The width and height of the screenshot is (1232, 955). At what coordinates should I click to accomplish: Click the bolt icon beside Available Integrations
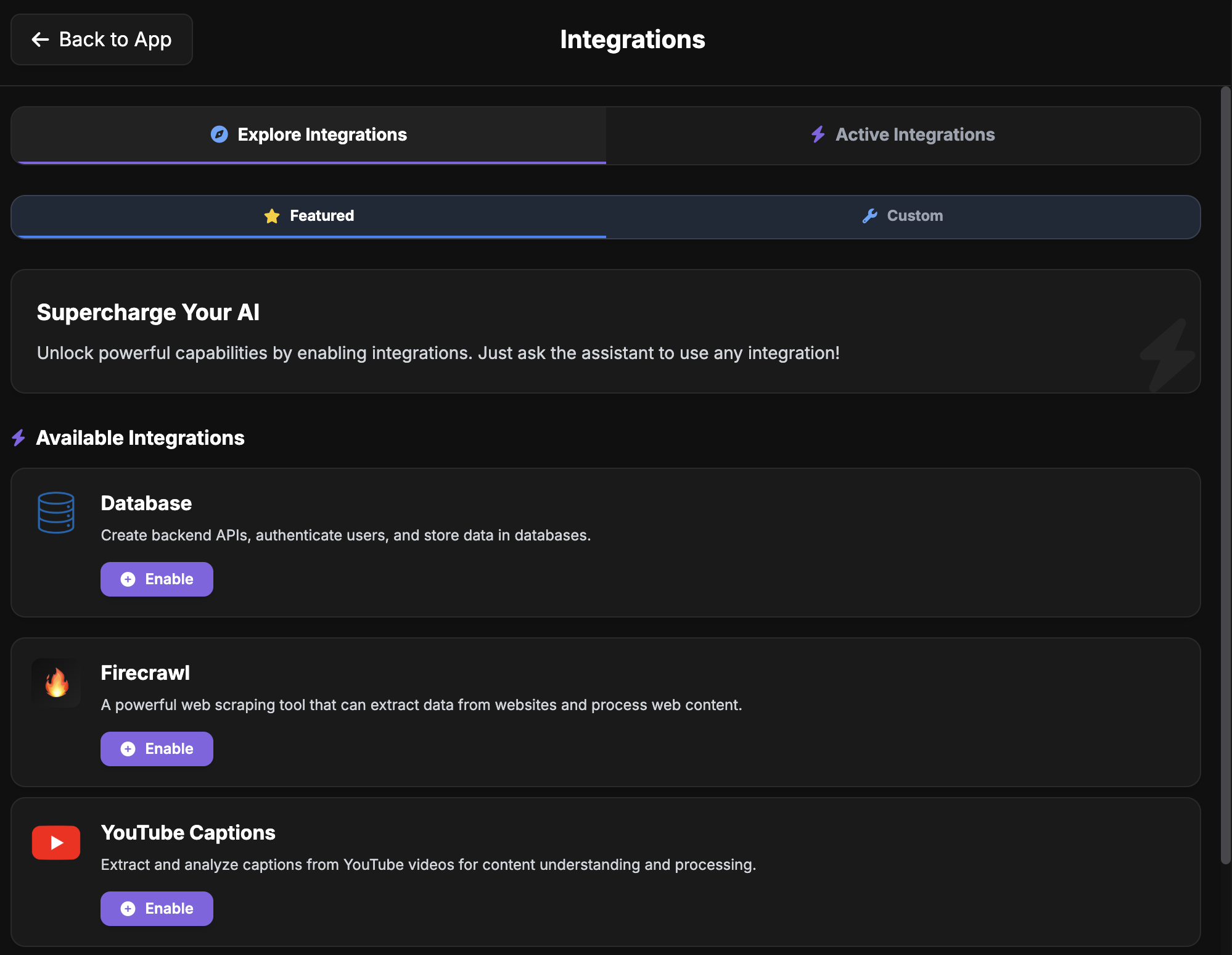click(18, 438)
